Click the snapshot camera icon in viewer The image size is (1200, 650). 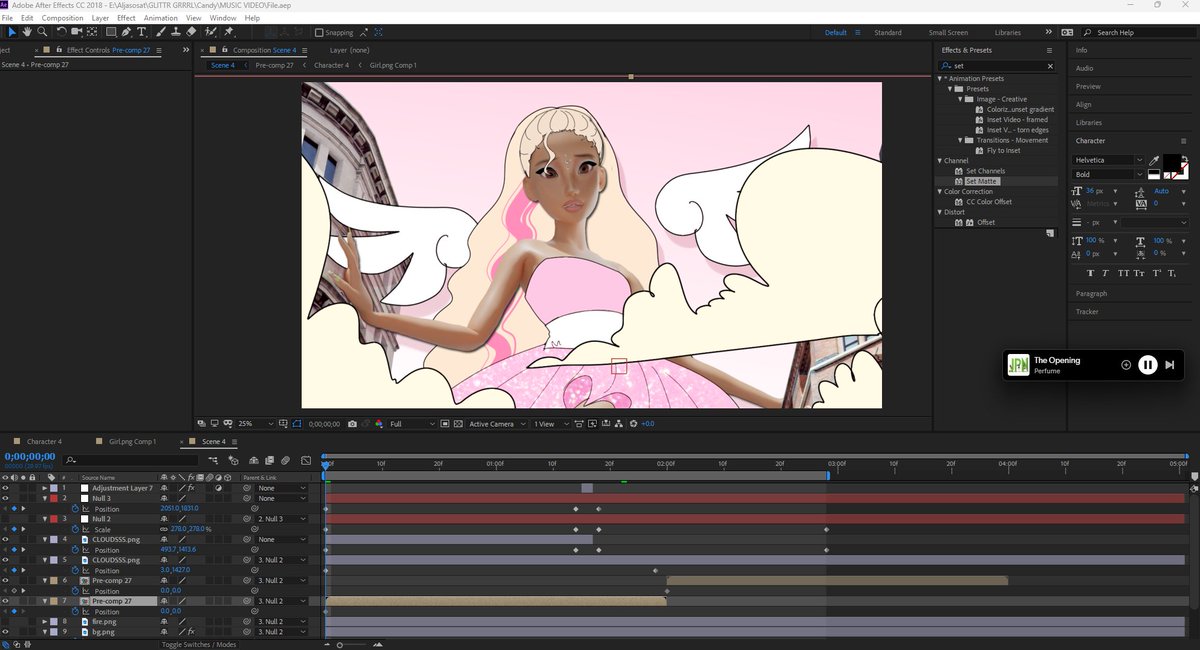(352, 424)
